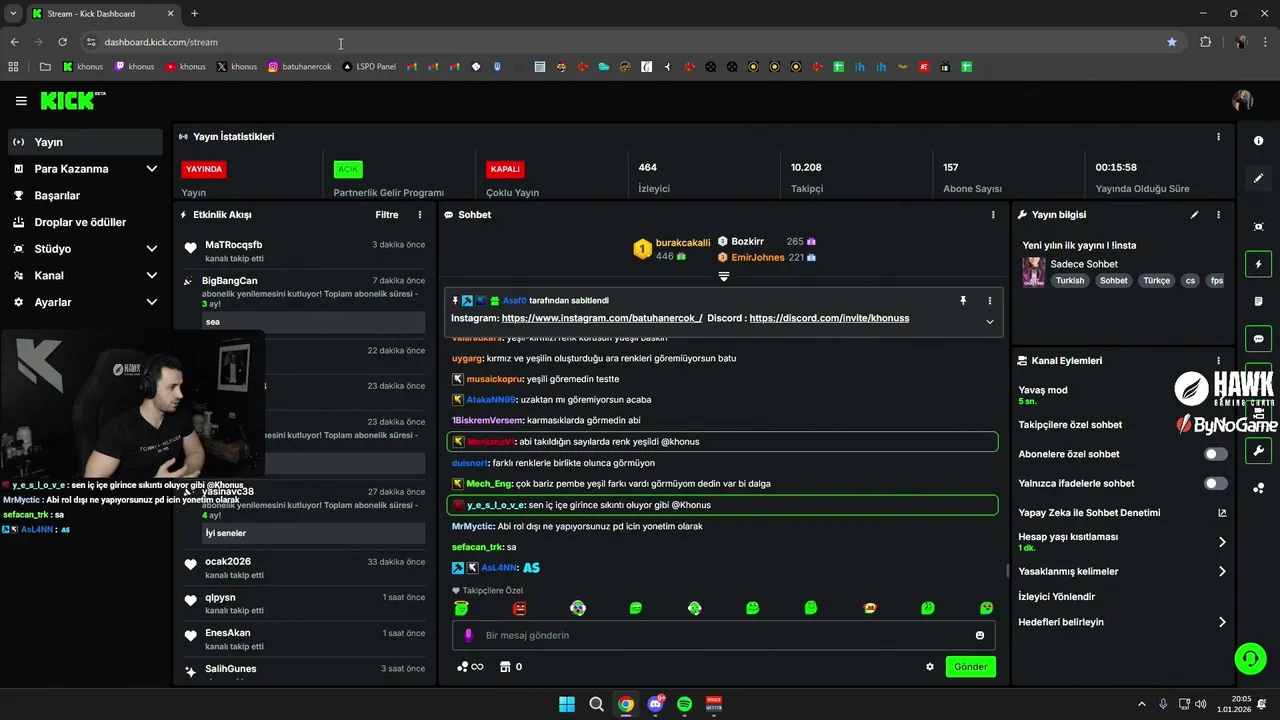Click the three-dots cluster icon in right sidebar
The height and width of the screenshot is (720, 1280).
pyautogui.click(x=1259, y=488)
